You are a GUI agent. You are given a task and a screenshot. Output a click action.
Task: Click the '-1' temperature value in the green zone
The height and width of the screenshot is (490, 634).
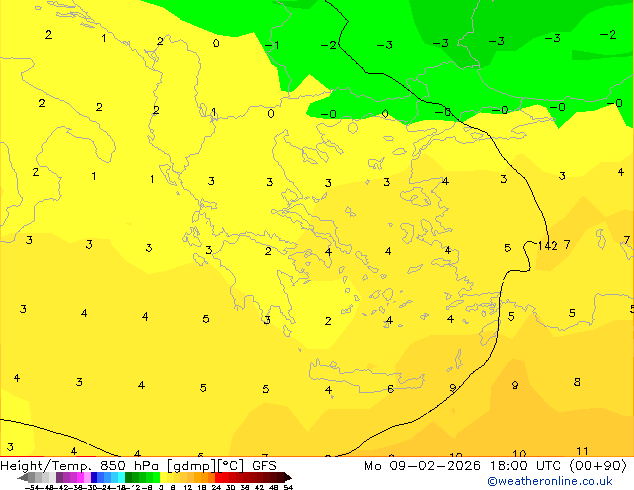click(x=272, y=45)
